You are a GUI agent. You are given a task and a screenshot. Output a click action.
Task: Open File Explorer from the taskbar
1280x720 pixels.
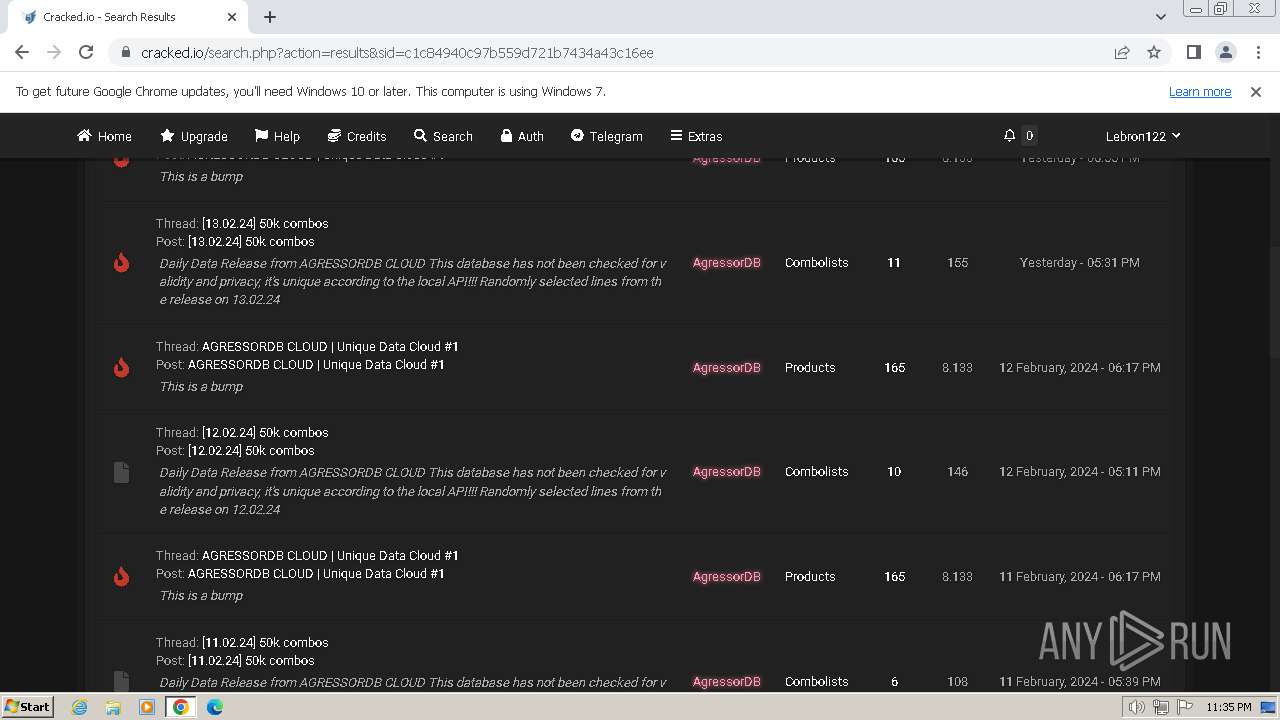[x=113, y=707]
